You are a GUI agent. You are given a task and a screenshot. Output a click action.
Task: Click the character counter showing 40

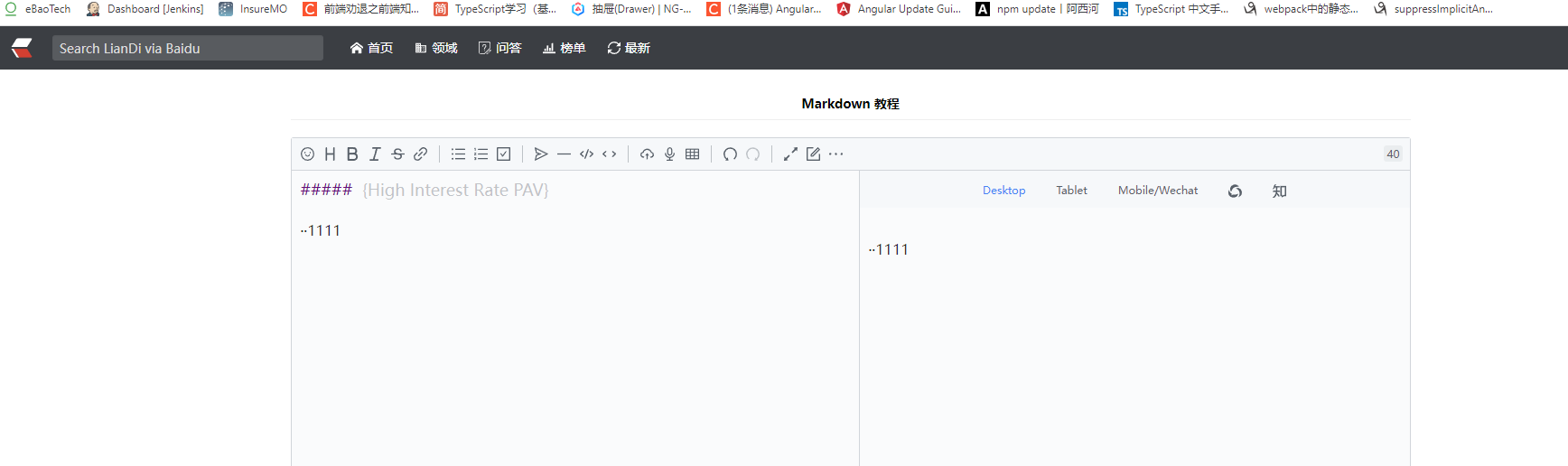click(x=1393, y=154)
